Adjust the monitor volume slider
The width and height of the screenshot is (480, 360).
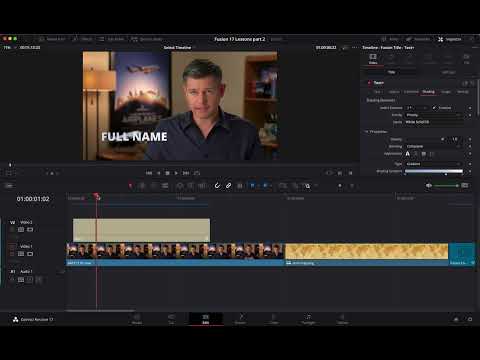pos(446,185)
